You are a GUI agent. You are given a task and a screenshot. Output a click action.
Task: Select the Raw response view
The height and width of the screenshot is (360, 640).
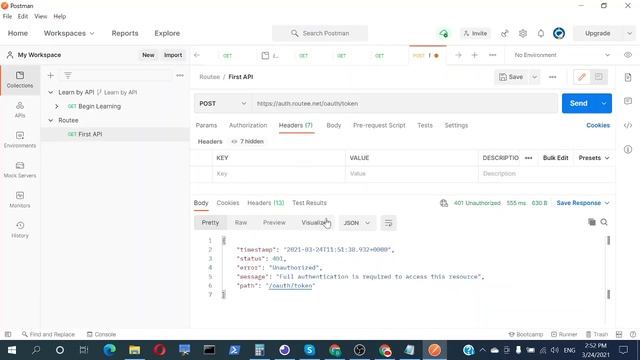click(x=241, y=223)
